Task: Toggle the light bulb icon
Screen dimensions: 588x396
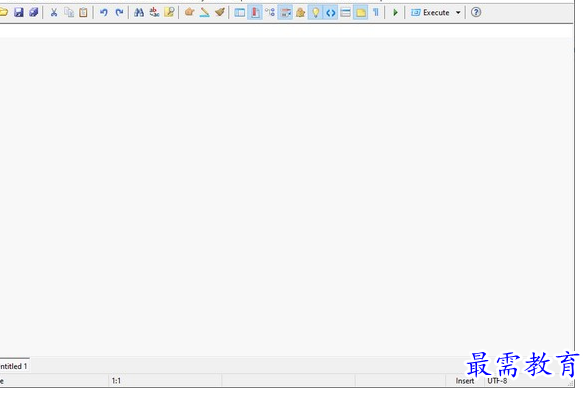Action: tap(315, 12)
